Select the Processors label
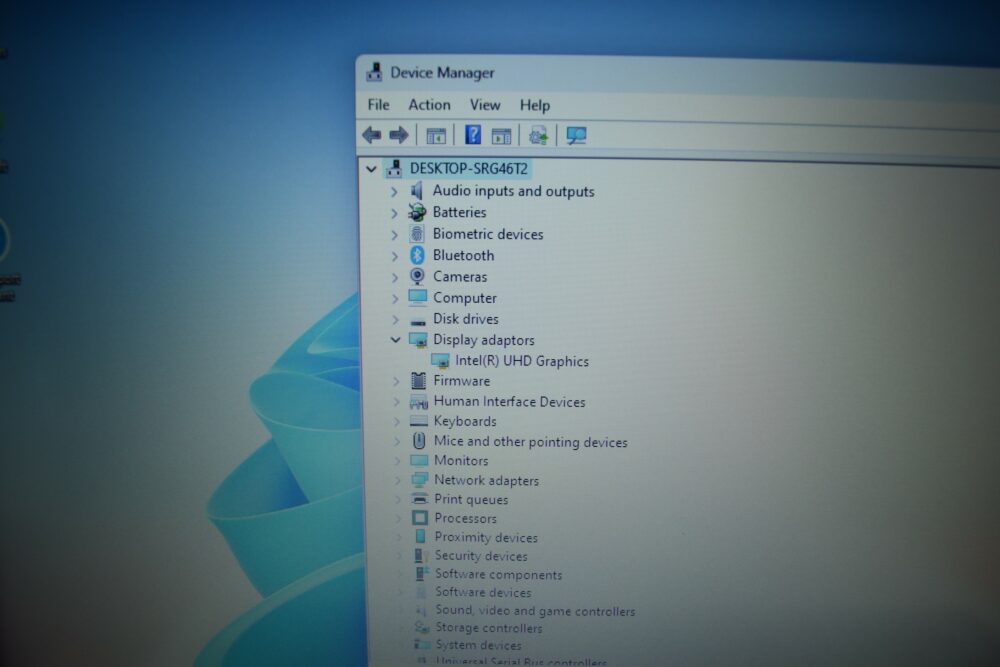The width and height of the screenshot is (1000, 667). (465, 518)
